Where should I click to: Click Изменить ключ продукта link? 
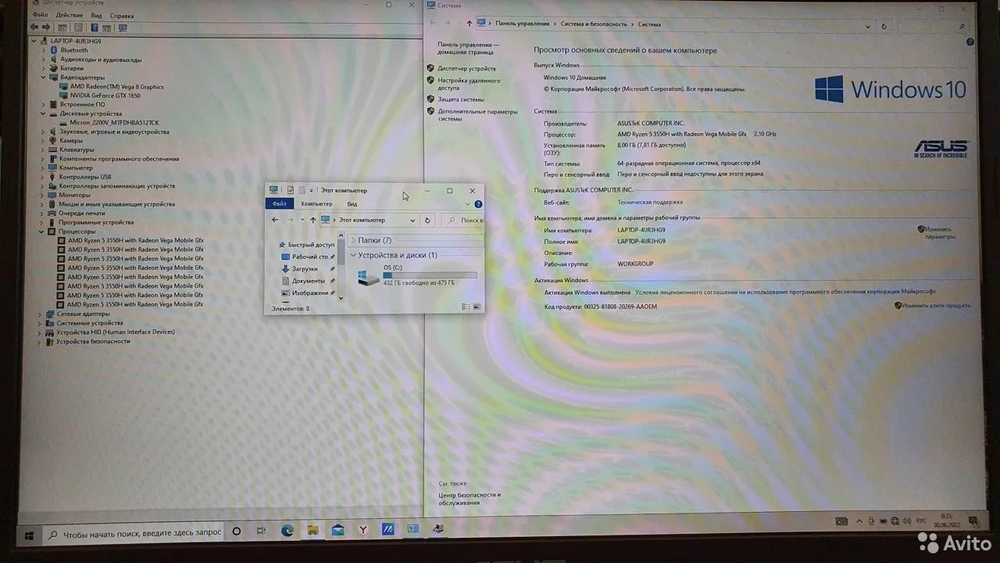936,306
